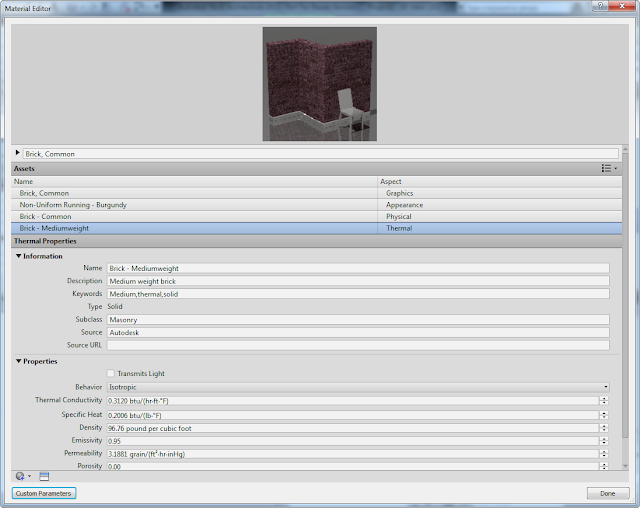
Task: Click the Porosity 0.00 field
Action: tap(353, 466)
